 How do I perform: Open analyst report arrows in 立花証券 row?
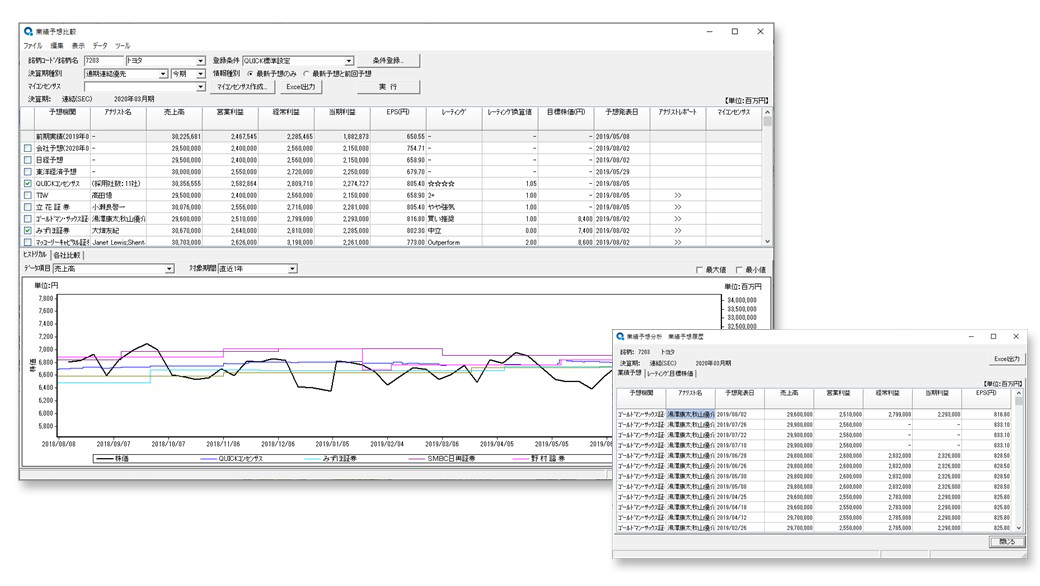[x=677, y=207]
